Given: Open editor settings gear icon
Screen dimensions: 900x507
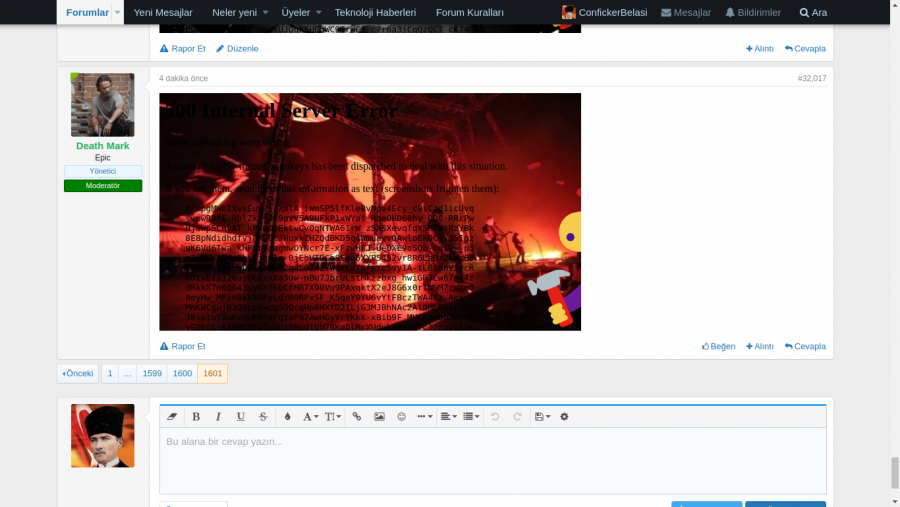Looking at the screenshot, I should pos(564,417).
